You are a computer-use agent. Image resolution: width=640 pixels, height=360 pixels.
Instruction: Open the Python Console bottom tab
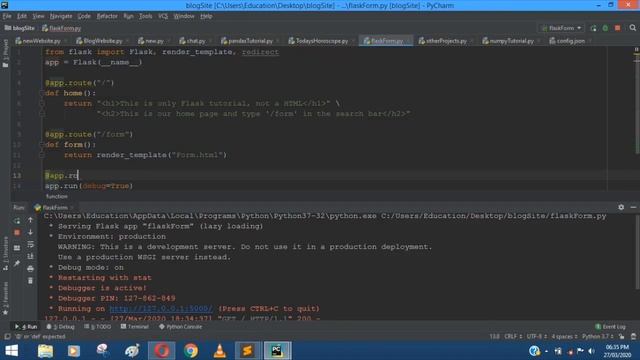point(180,327)
